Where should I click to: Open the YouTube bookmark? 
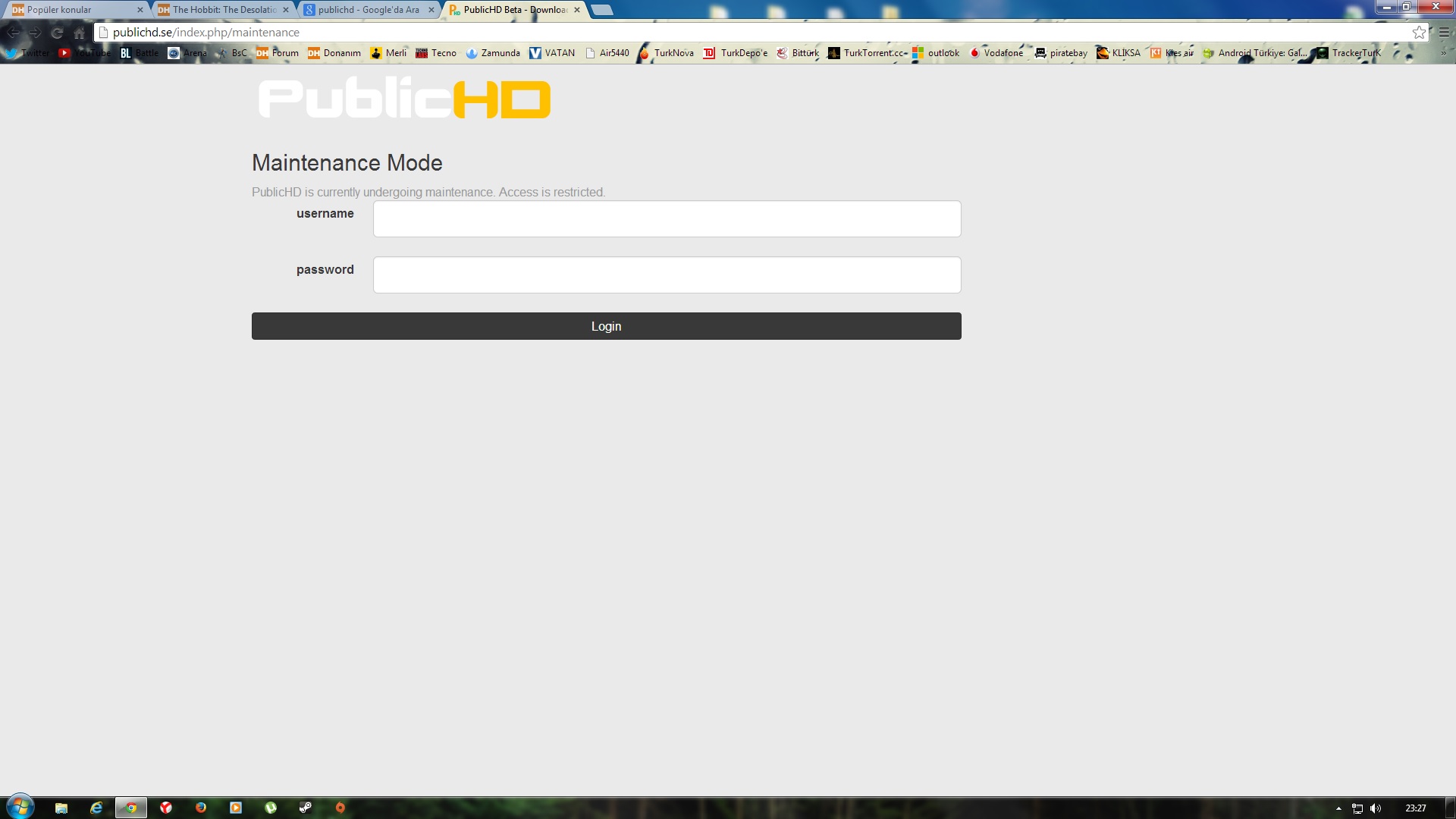85,53
